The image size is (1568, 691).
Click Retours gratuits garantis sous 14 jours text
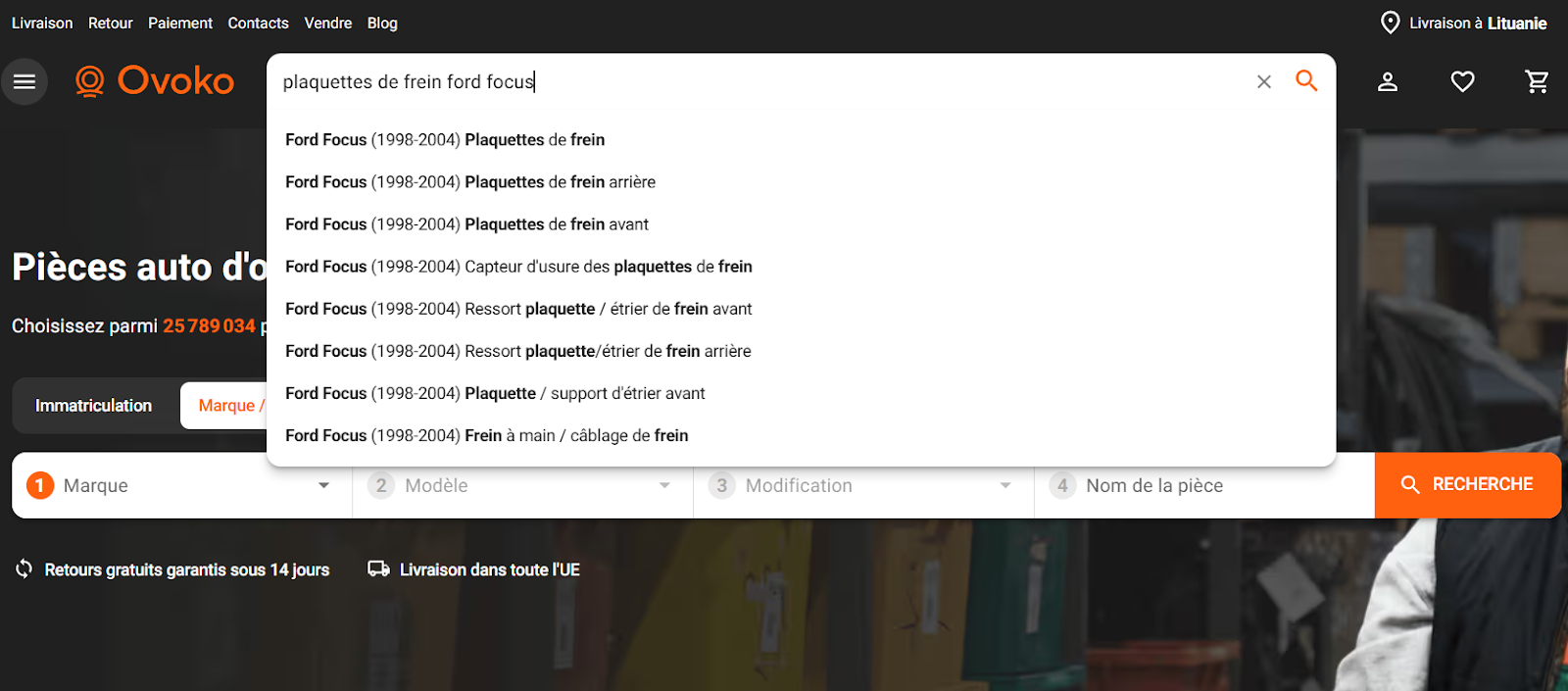pyautogui.click(x=187, y=569)
